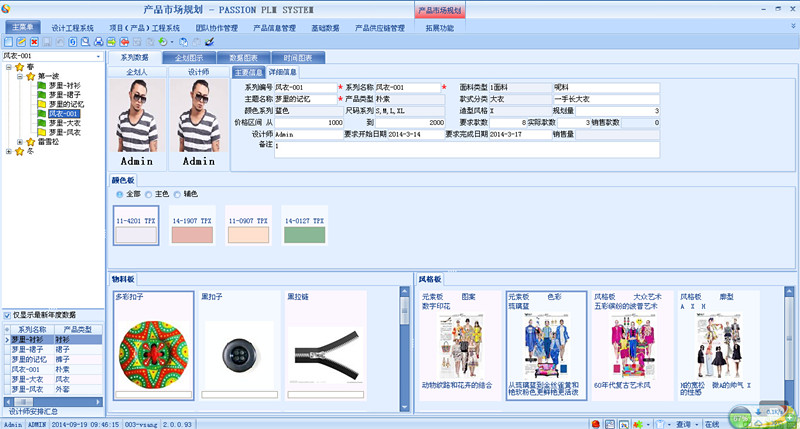This screenshot has height=429, width=800.
Task: Expand the 冬 tree node
Action: click(x=9, y=151)
